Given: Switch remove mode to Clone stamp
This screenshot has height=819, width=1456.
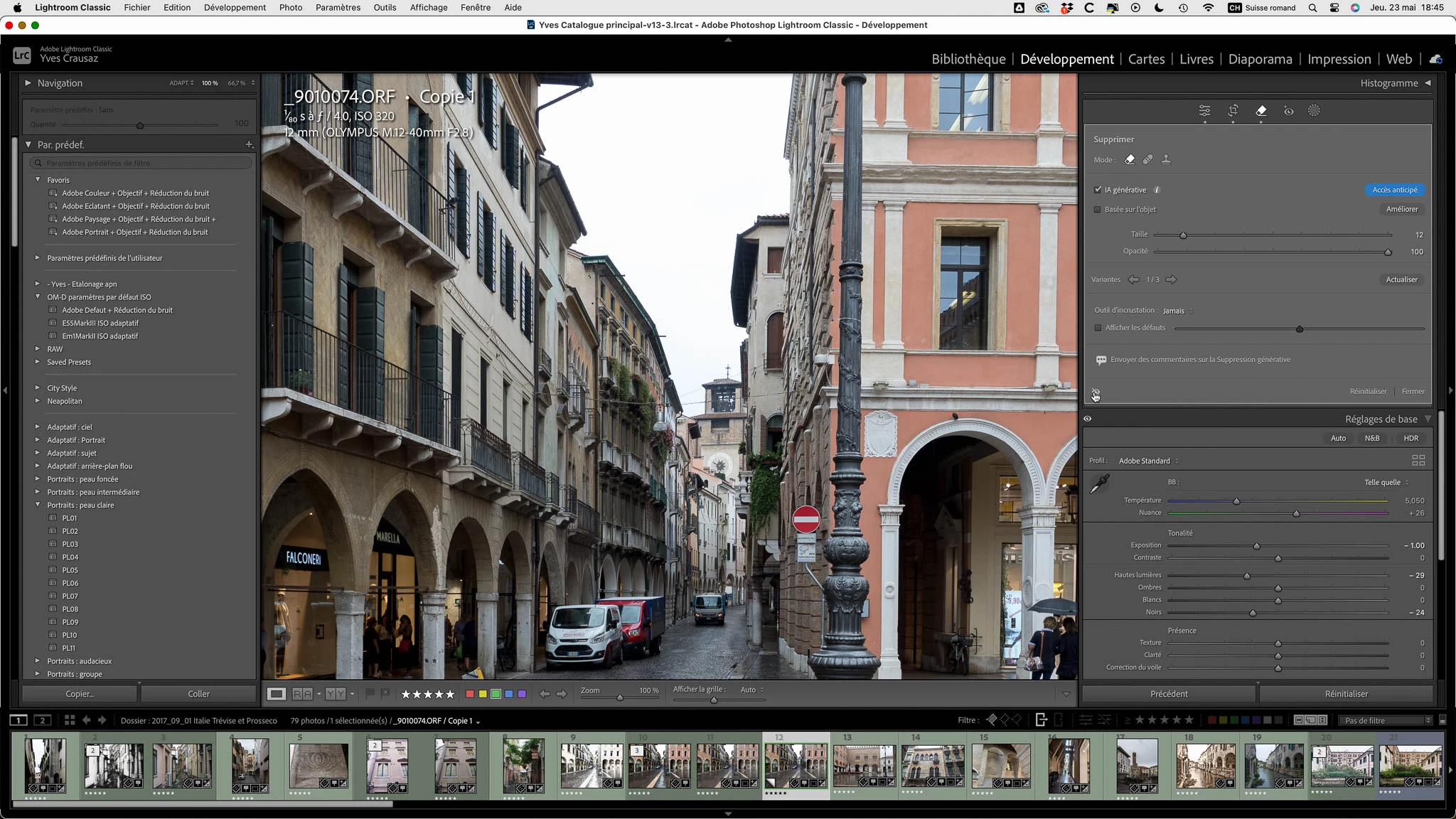Looking at the screenshot, I should (x=1166, y=159).
